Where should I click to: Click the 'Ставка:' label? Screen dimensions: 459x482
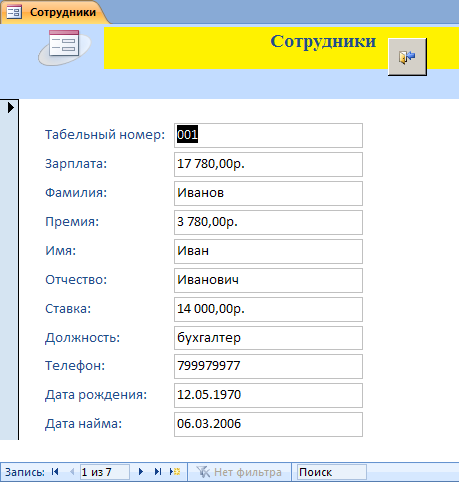point(68,309)
